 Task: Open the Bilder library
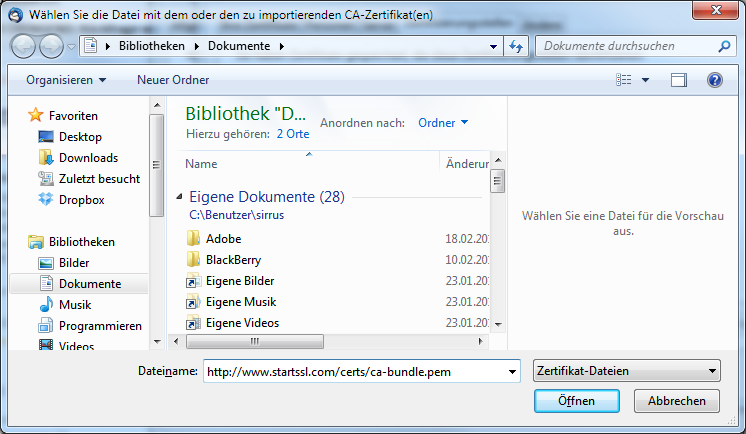(74, 263)
